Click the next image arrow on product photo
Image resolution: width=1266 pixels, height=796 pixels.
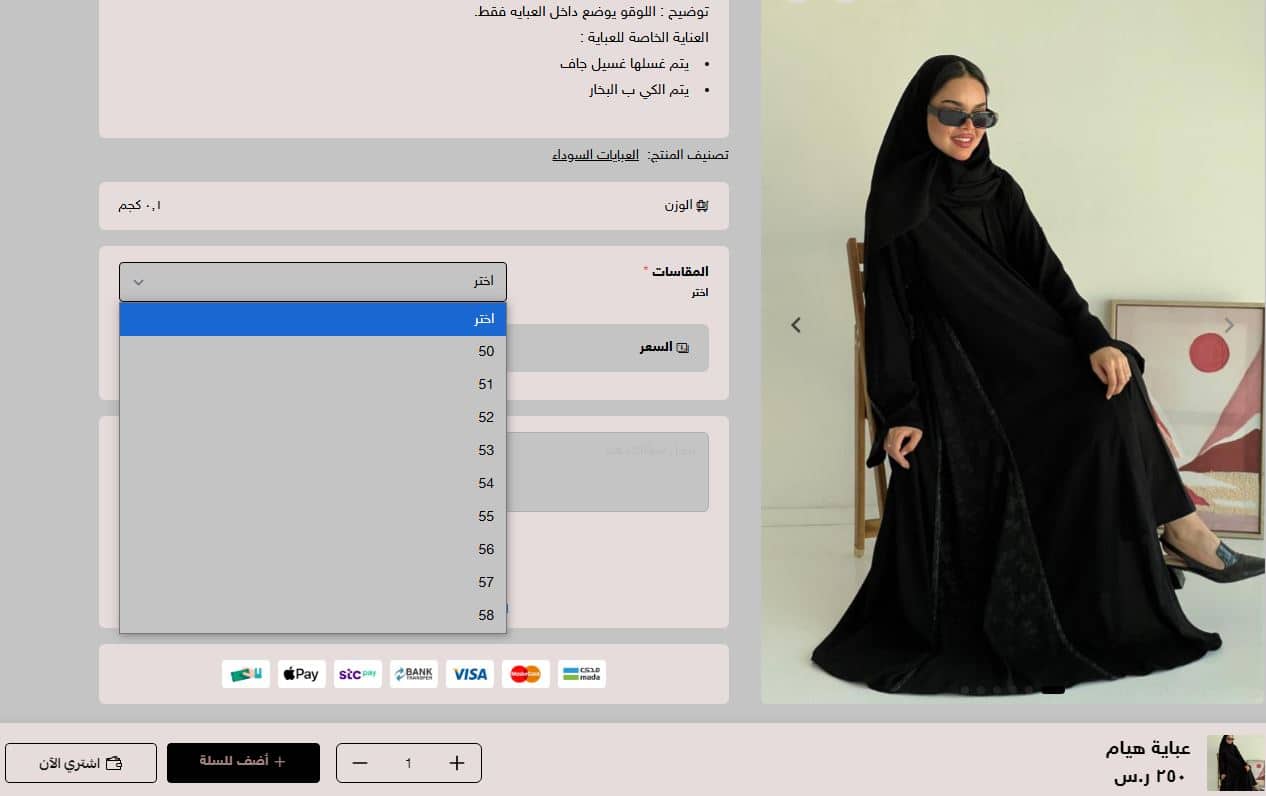tap(1229, 325)
